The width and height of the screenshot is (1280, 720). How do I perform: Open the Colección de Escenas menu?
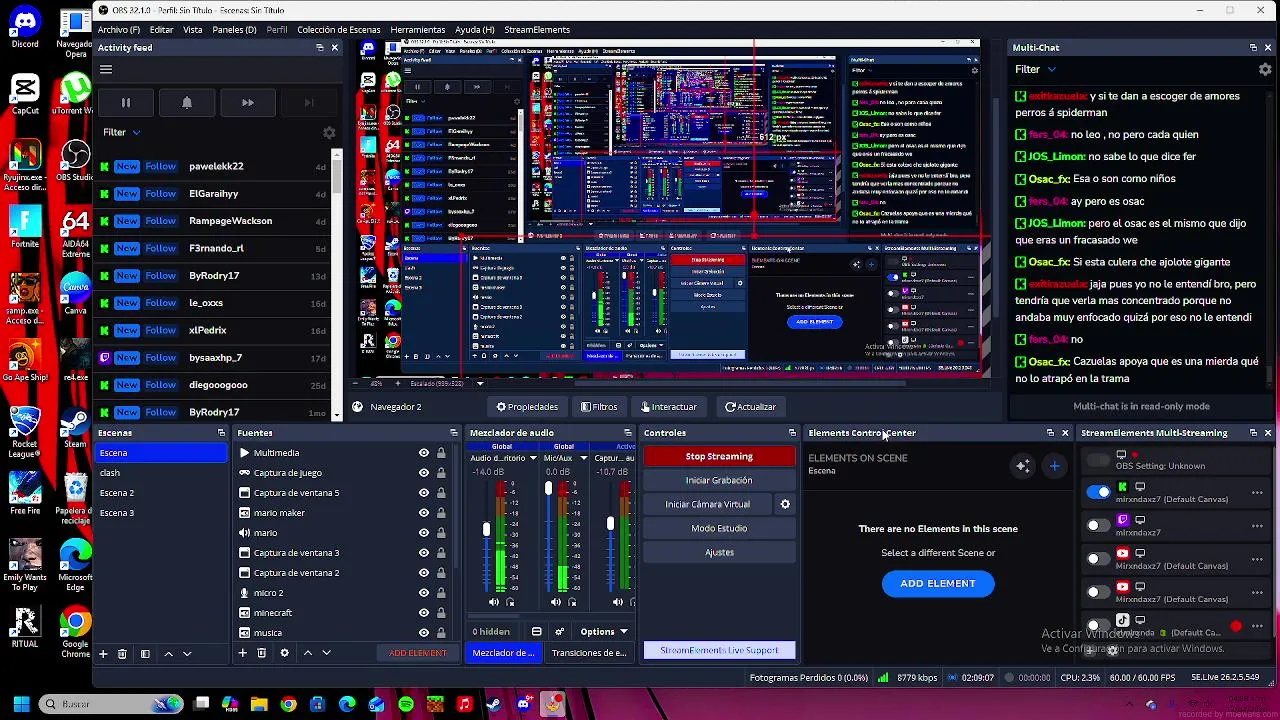point(338,30)
